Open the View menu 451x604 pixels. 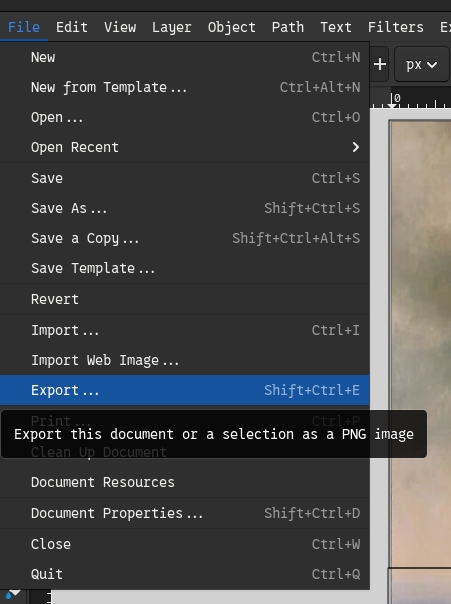point(120,27)
